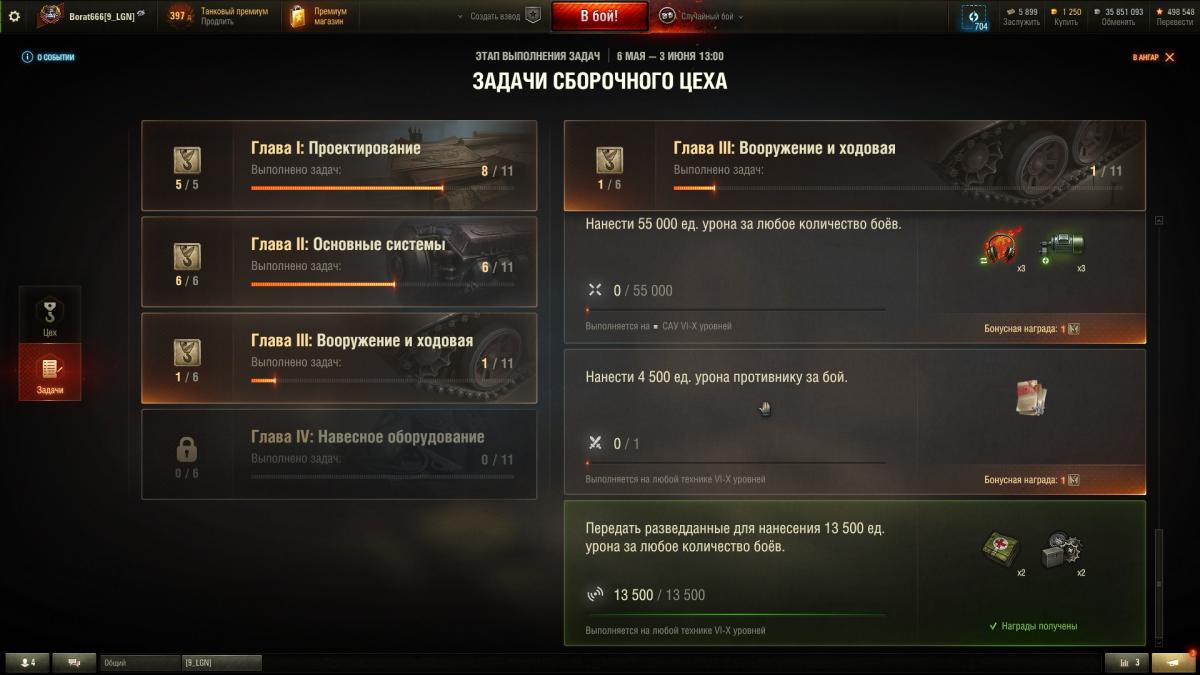Open Глава I: Проектирование chapter
Screen dimensions: 1200x675
coord(339,166)
